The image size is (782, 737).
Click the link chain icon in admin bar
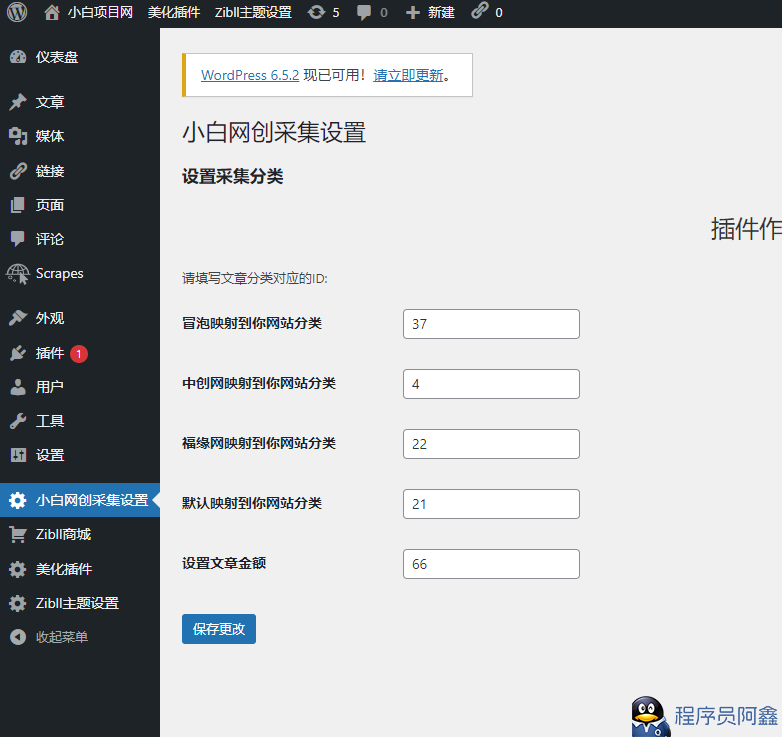click(x=480, y=10)
